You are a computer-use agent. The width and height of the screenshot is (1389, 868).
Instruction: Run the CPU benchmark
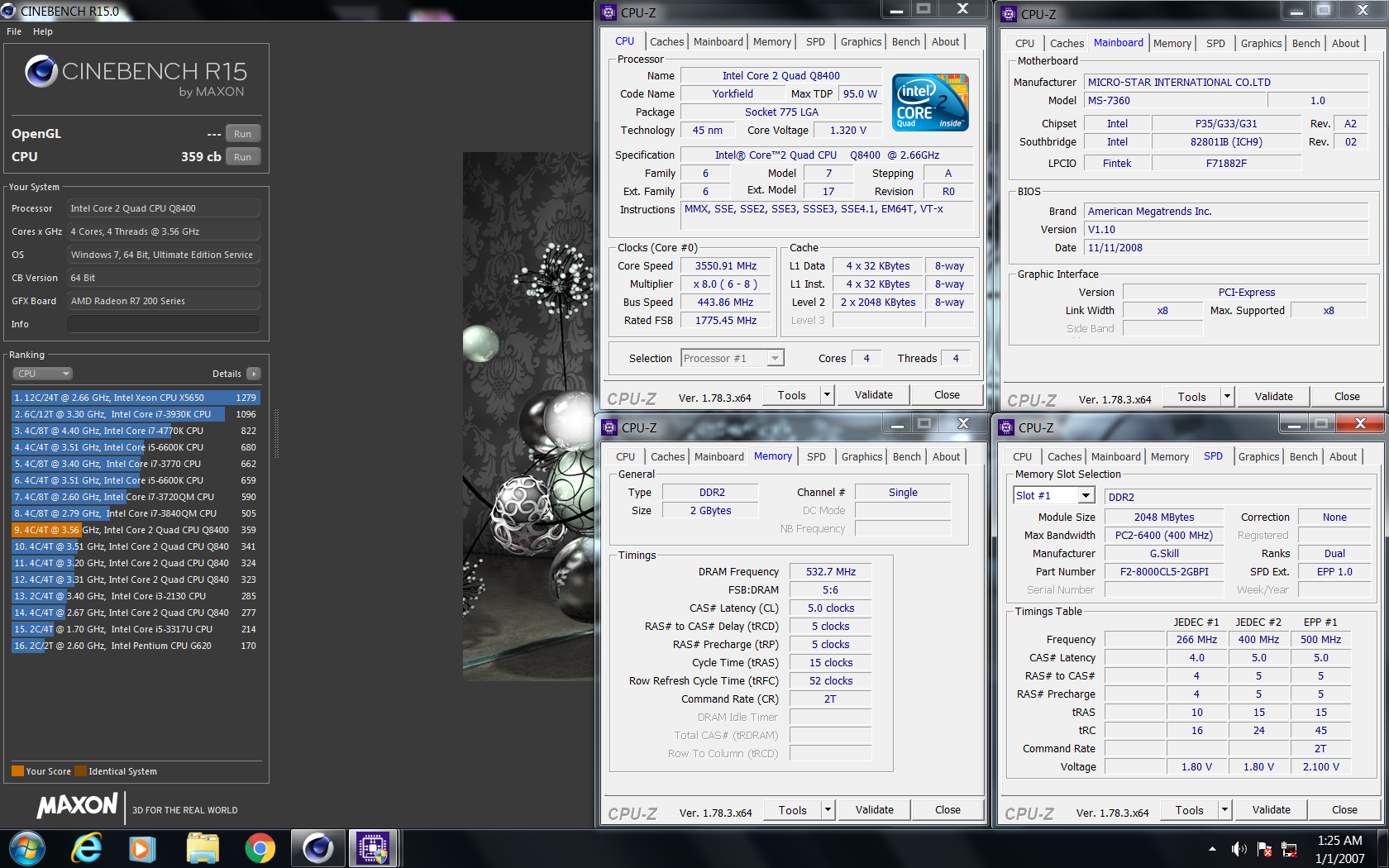tap(243, 157)
